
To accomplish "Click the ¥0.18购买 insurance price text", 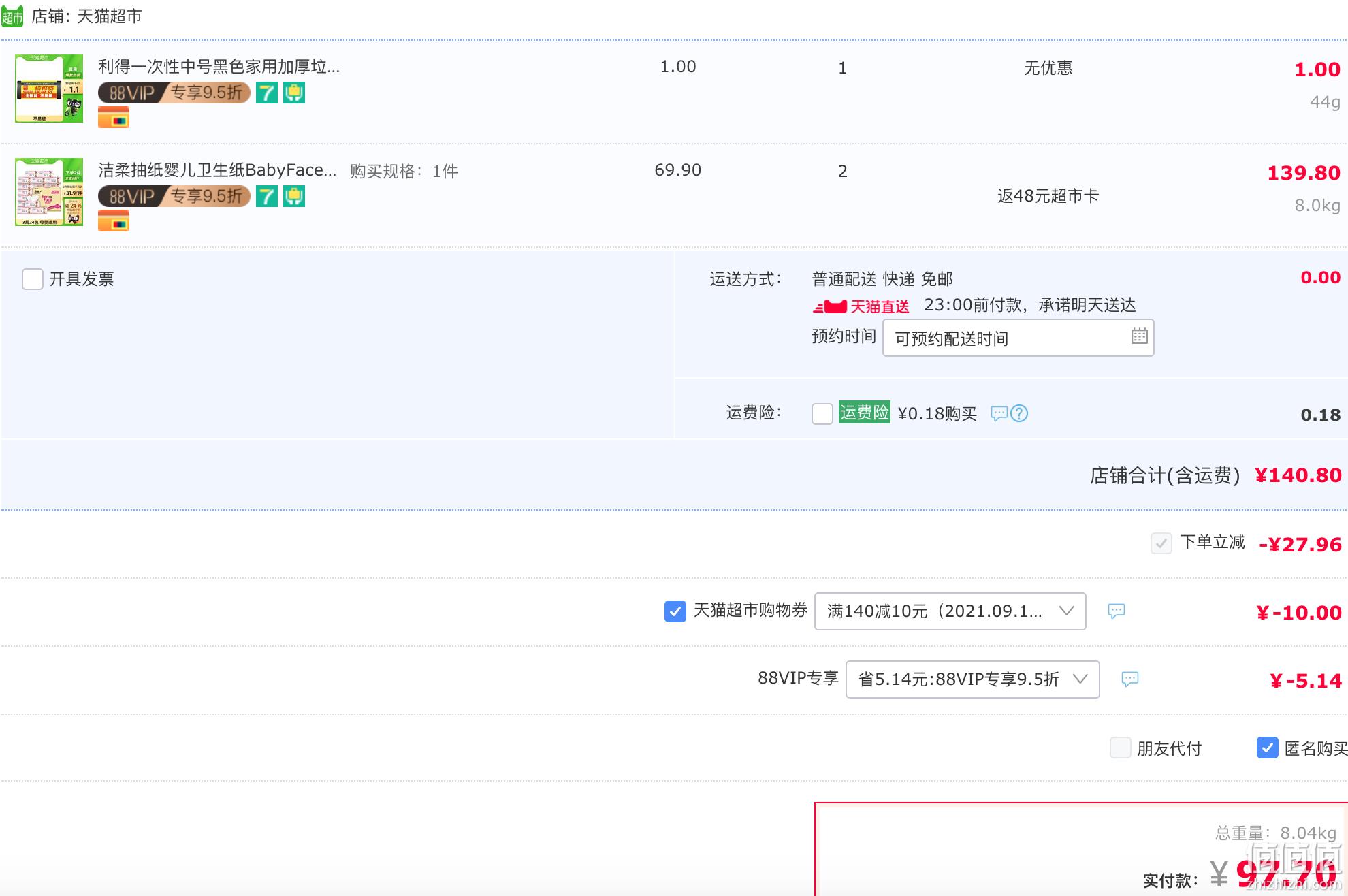I will (x=937, y=414).
